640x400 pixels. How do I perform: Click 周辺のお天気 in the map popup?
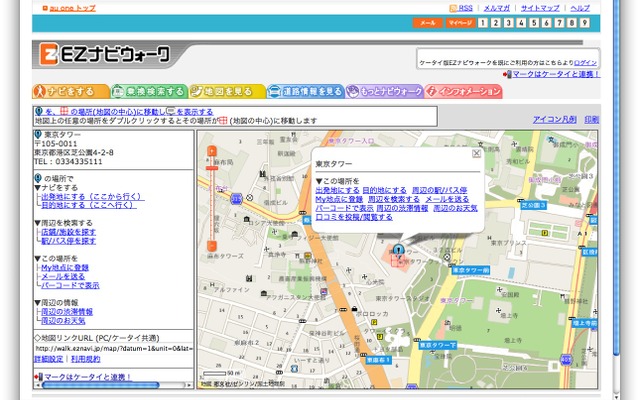point(456,209)
